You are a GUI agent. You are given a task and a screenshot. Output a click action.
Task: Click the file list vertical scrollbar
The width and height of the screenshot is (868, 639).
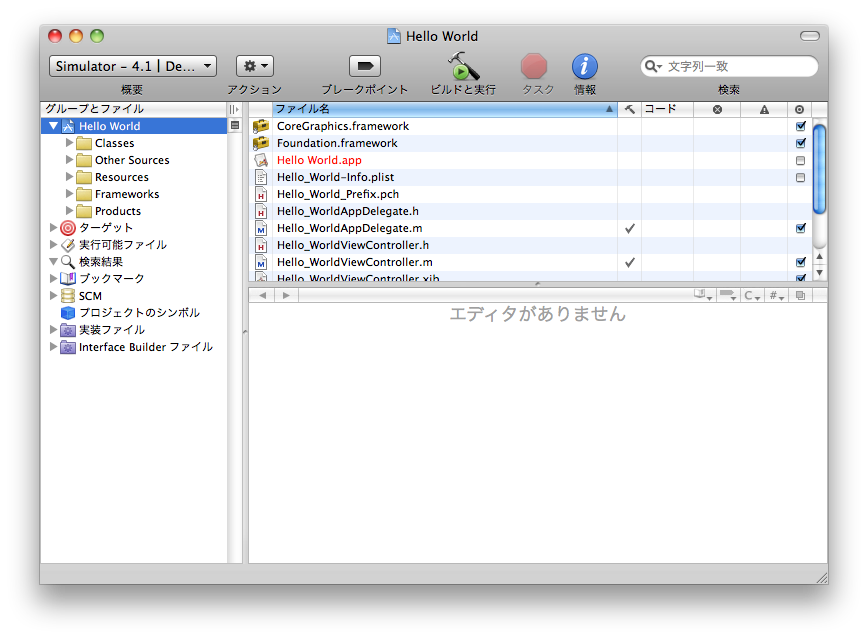[820, 170]
